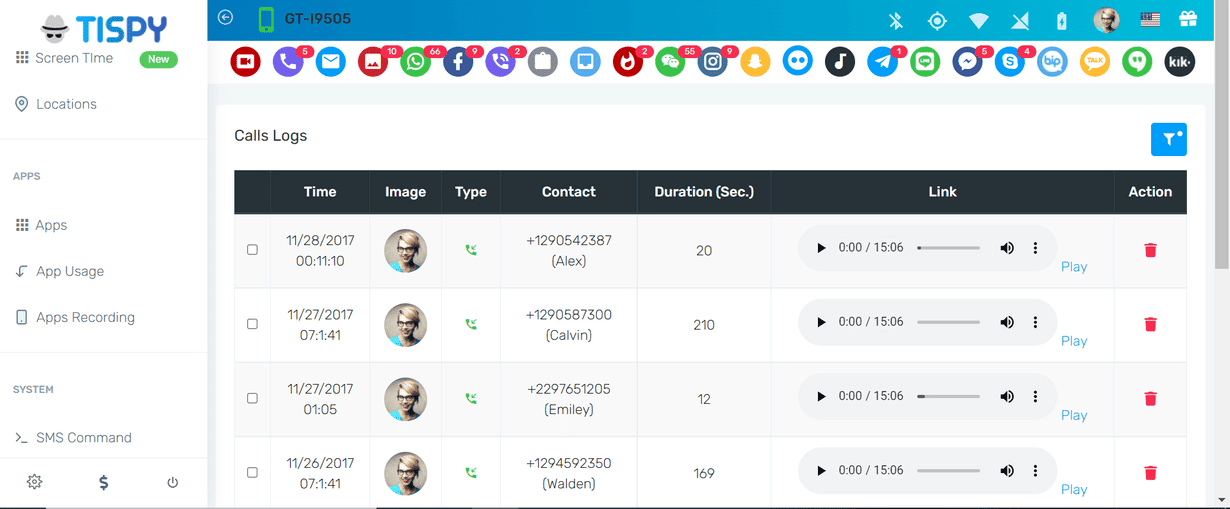The height and width of the screenshot is (509, 1230).
Task: Open the LINE icon
Action: coord(925,62)
